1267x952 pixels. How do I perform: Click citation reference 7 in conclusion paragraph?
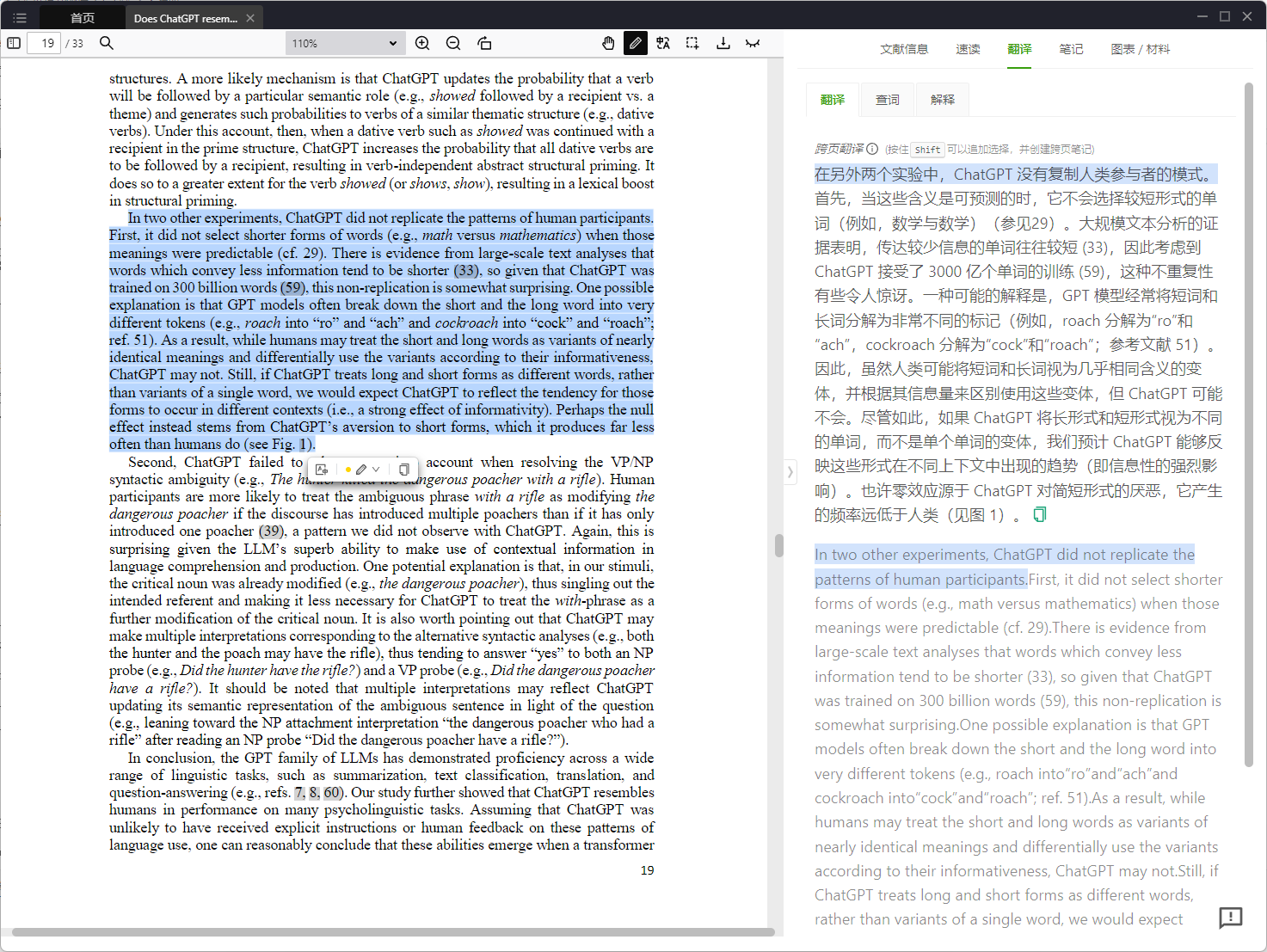tap(298, 792)
